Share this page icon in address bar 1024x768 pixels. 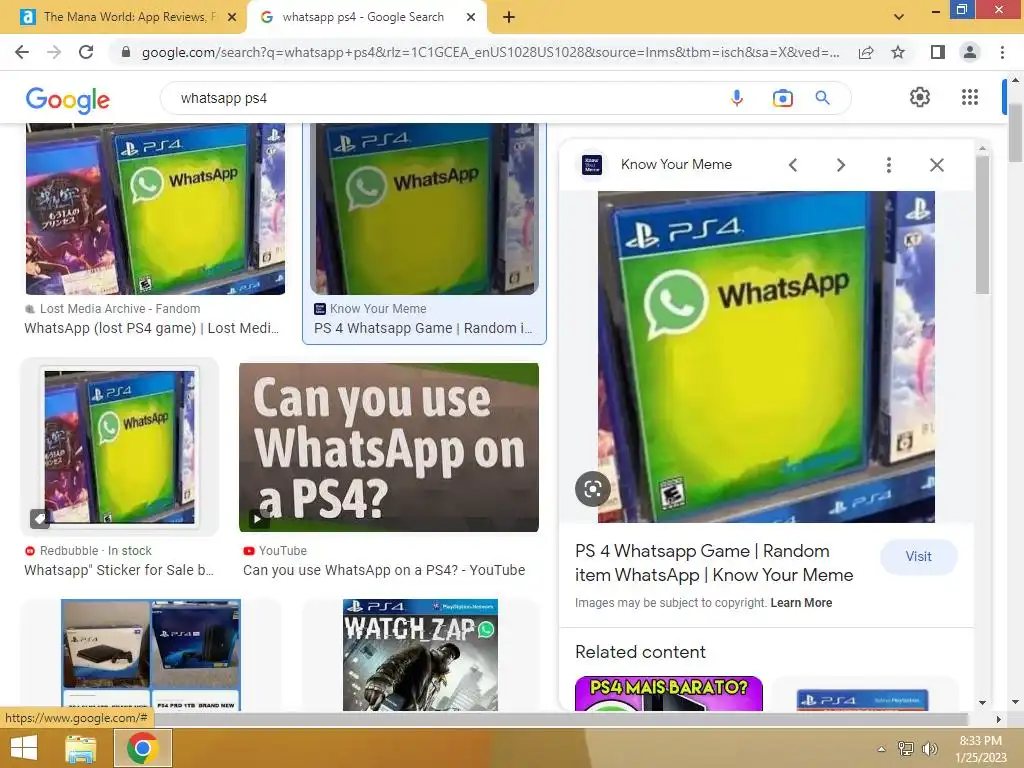(x=866, y=52)
